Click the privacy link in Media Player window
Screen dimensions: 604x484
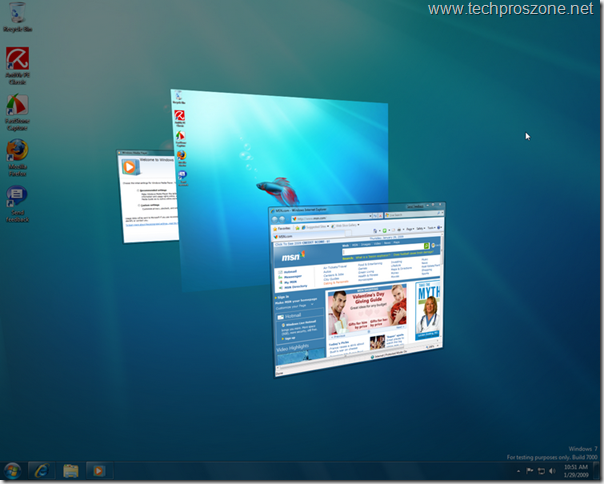[x=152, y=224]
